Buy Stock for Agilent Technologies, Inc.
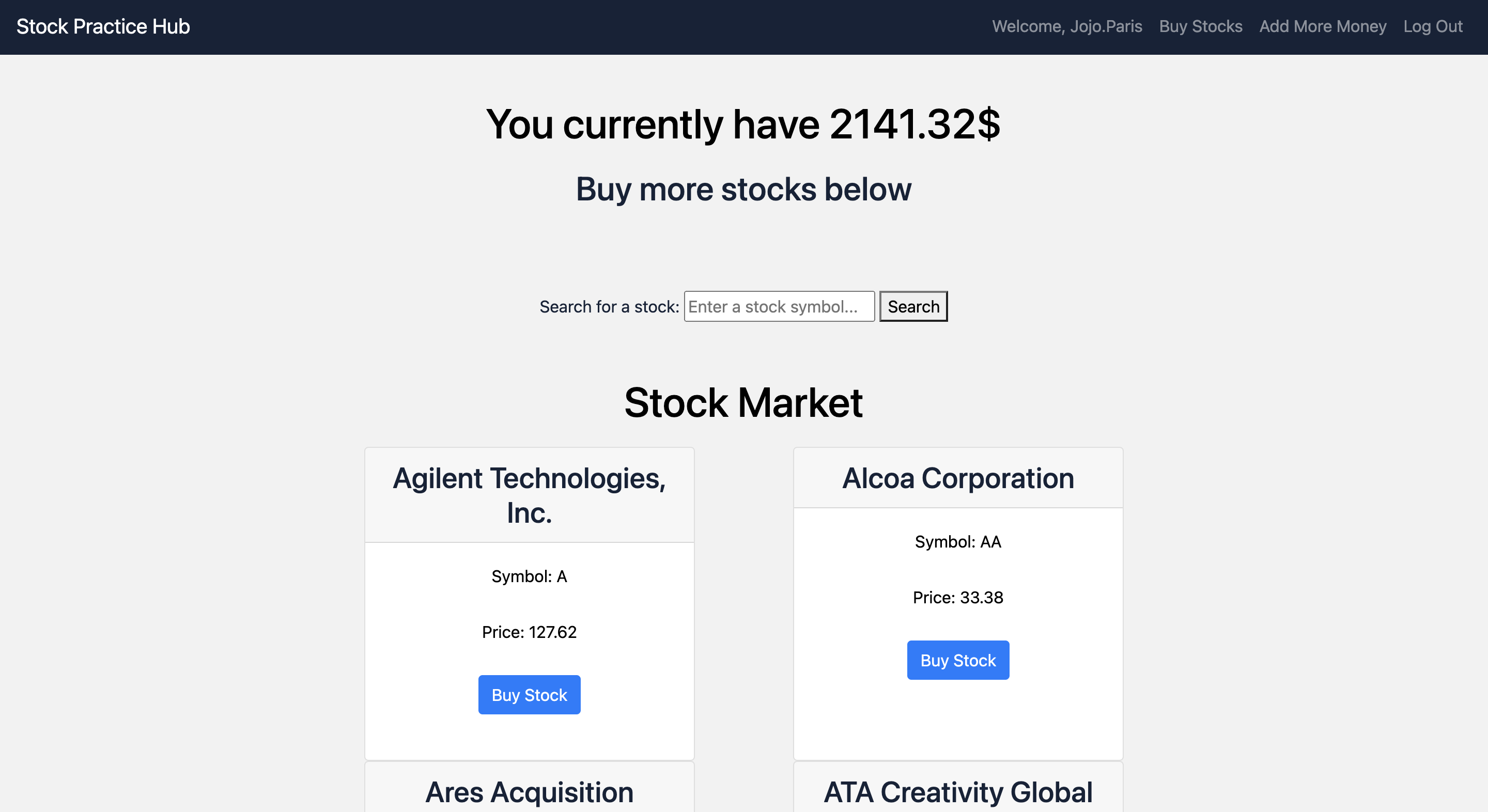This screenshot has height=812, width=1488. [529, 695]
